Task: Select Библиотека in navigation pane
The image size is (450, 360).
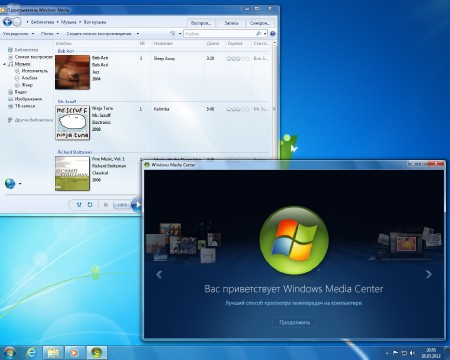Action: (x=27, y=50)
